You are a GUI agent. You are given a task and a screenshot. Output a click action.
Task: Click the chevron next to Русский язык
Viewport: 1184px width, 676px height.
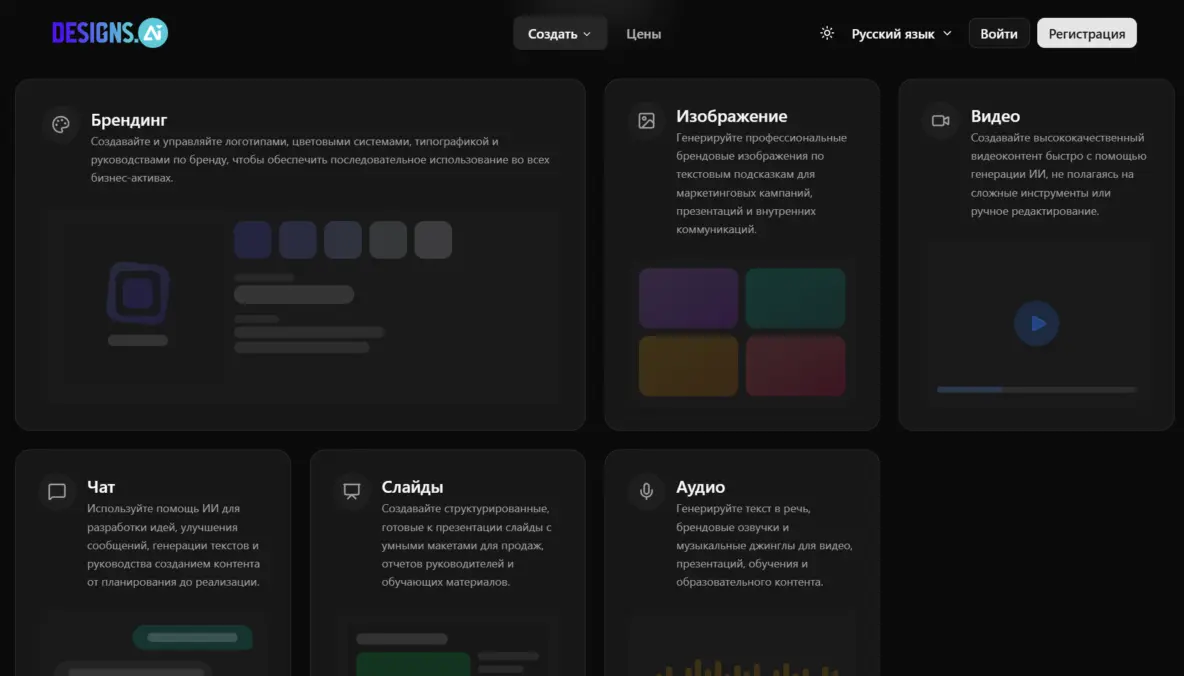pyautogui.click(x=946, y=34)
